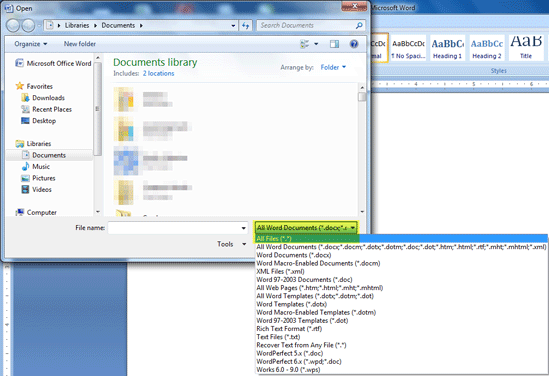Click the refresh icon beside address bar
Image resolution: width=549 pixels, height=376 pixels.
tap(246, 26)
